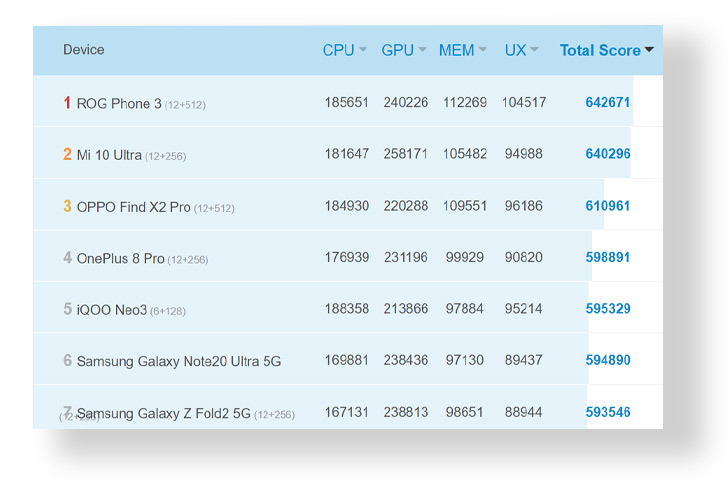The height and width of the screenshot is (494, 728).
Task: Click OnePlus 8 Pro UX score 90820
Action: (x=524, y=257)
